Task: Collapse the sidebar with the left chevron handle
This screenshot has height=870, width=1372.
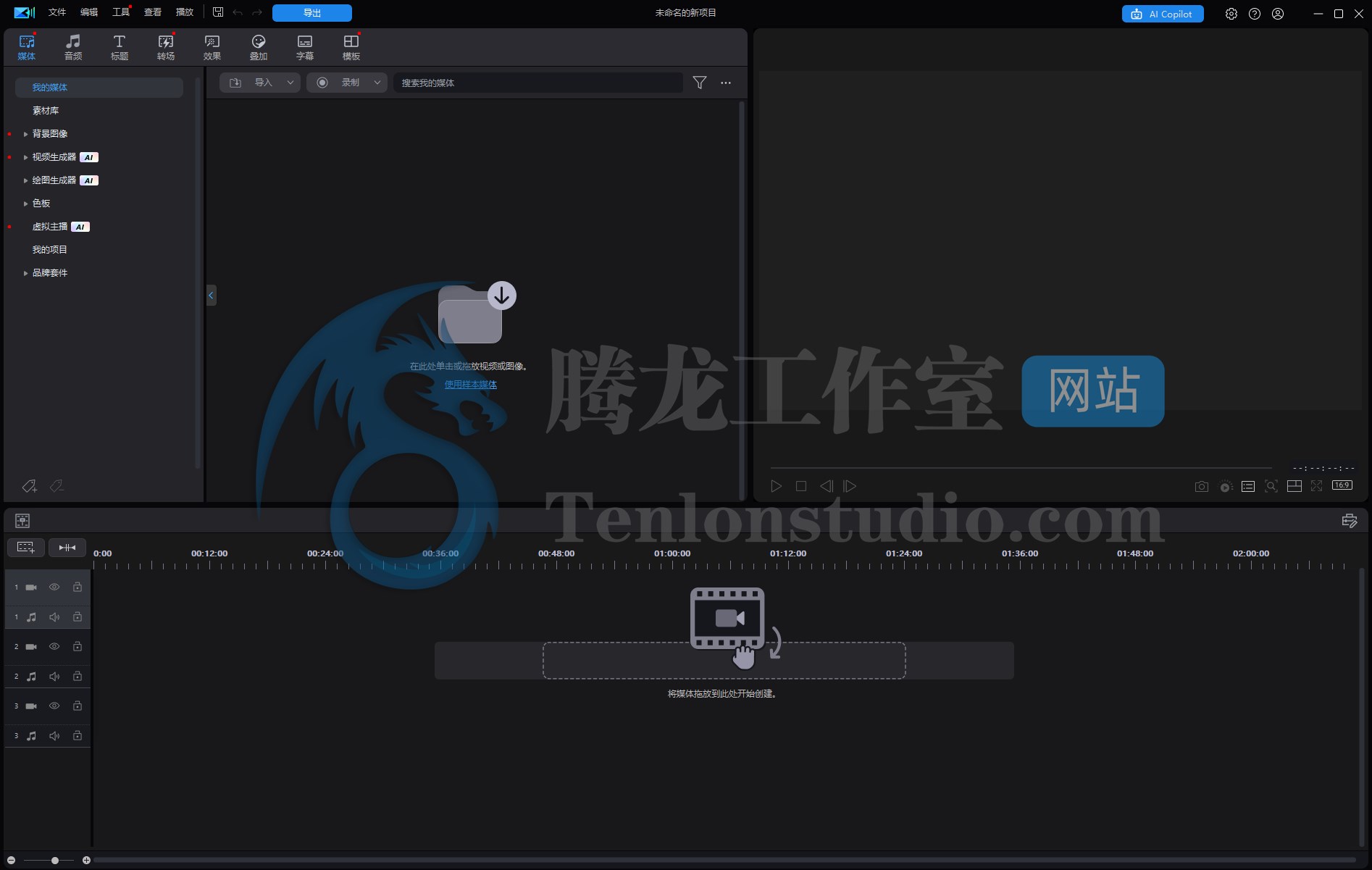Action: (x=212, y=295)
